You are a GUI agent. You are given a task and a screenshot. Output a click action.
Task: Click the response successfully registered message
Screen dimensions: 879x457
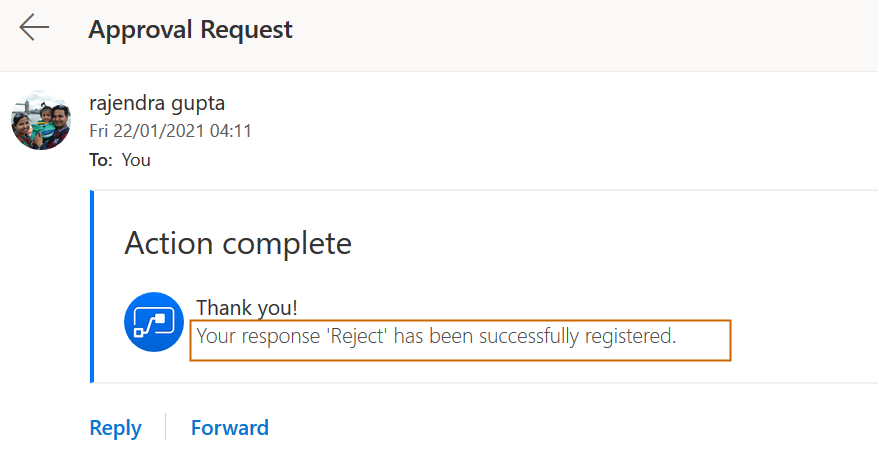coord(436,336)
